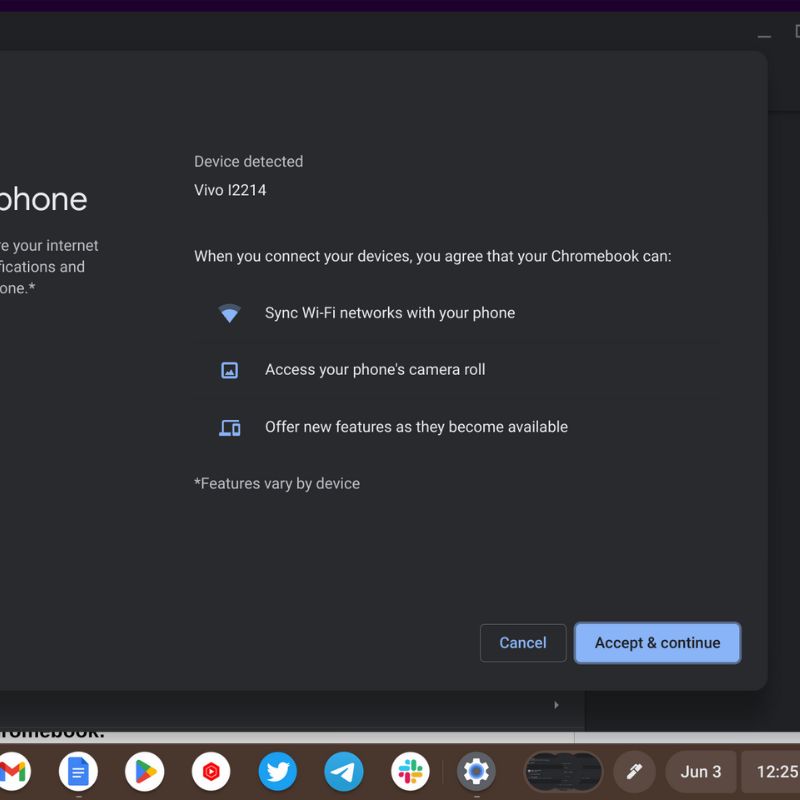Open Telegram from the shelf

pos(344,771)
